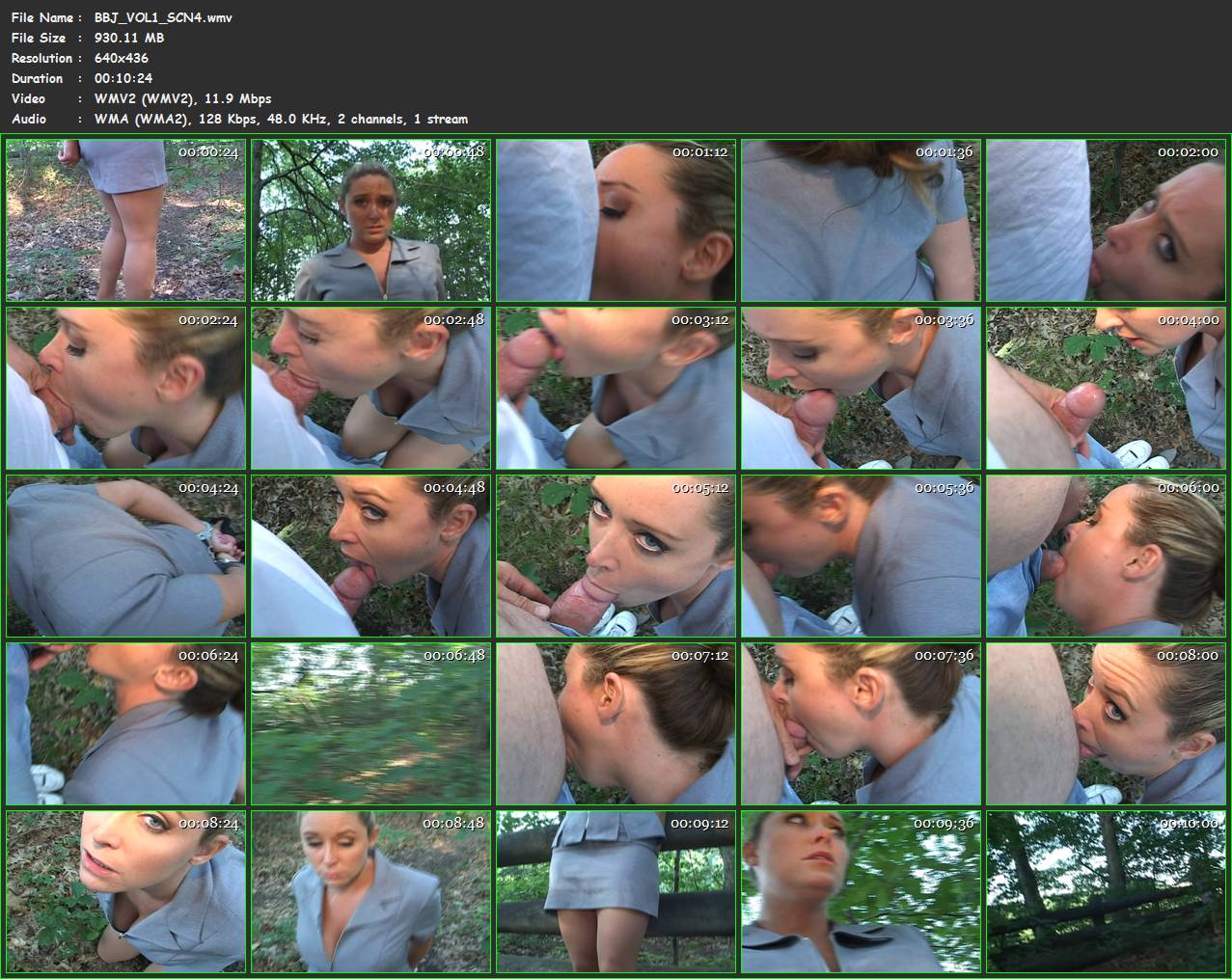Click the thumbnail timestamped 00:00:24
This screenshot has height=979, width=1232.
[x=125, y=220]
